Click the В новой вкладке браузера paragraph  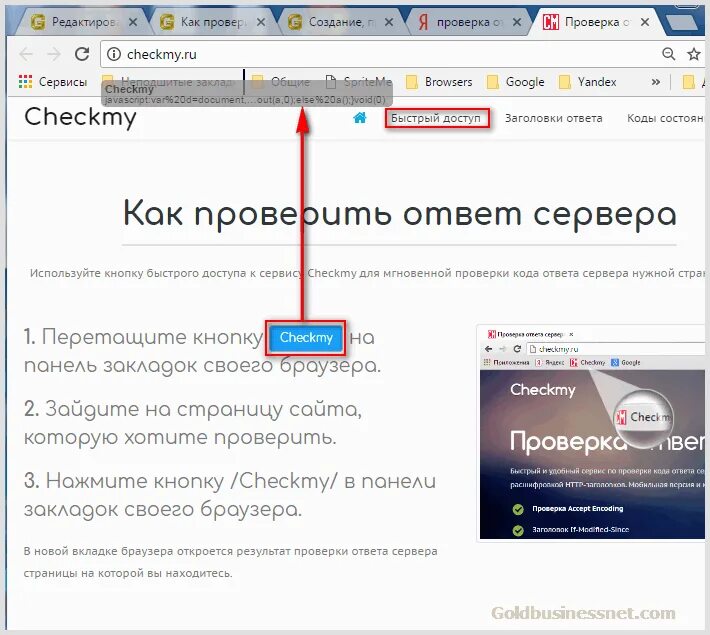pos(230,562)
